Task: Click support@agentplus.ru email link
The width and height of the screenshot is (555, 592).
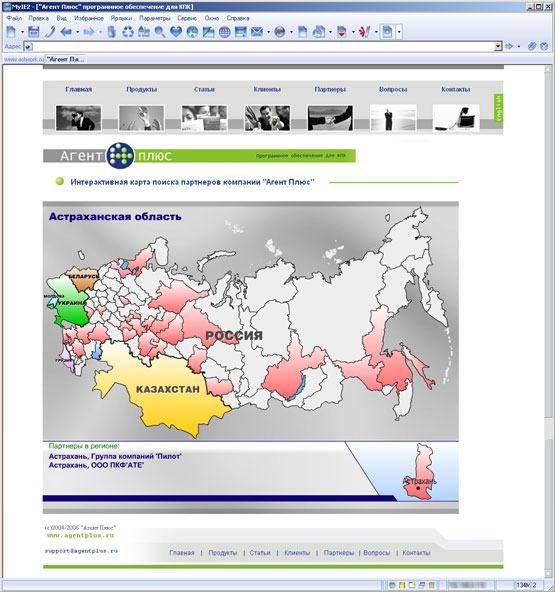Action: 81,551
